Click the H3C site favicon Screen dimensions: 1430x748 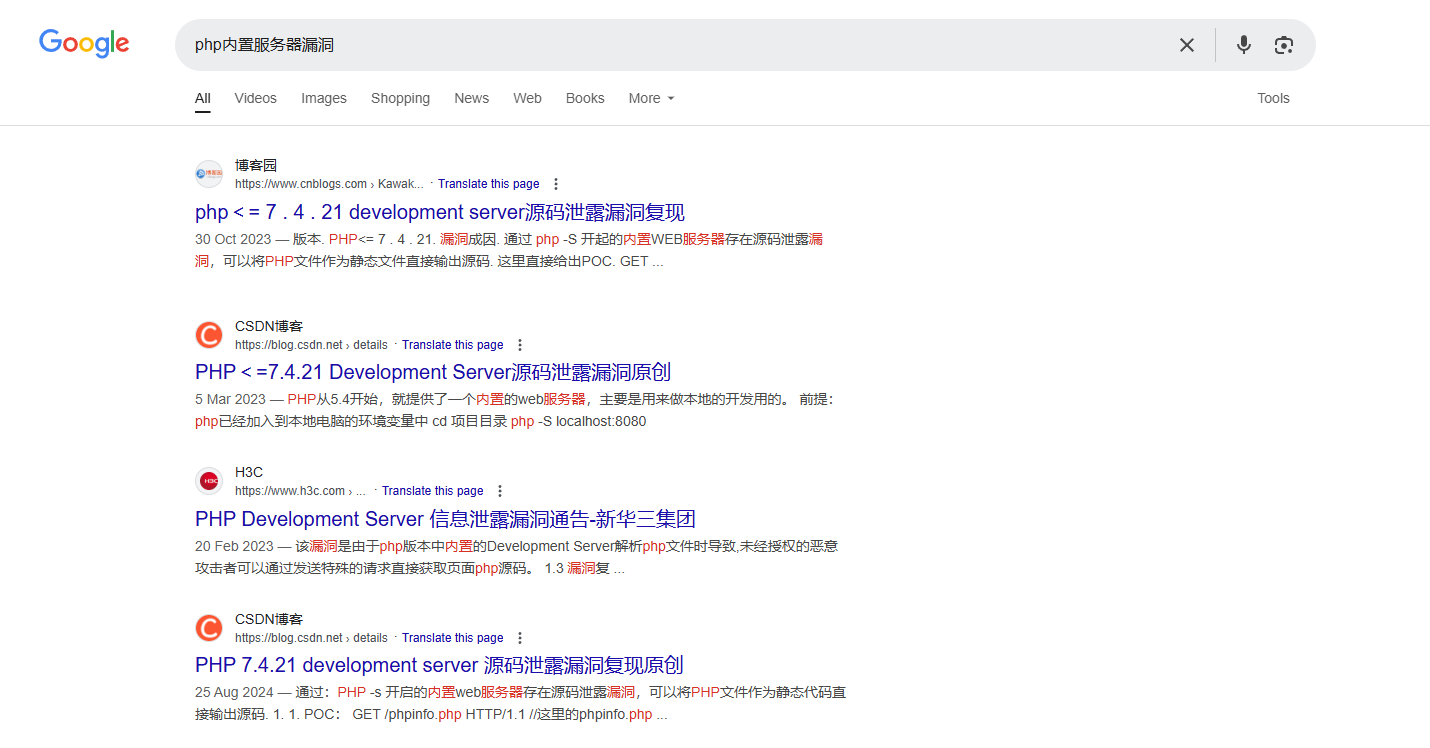click(x=209, y=481)
